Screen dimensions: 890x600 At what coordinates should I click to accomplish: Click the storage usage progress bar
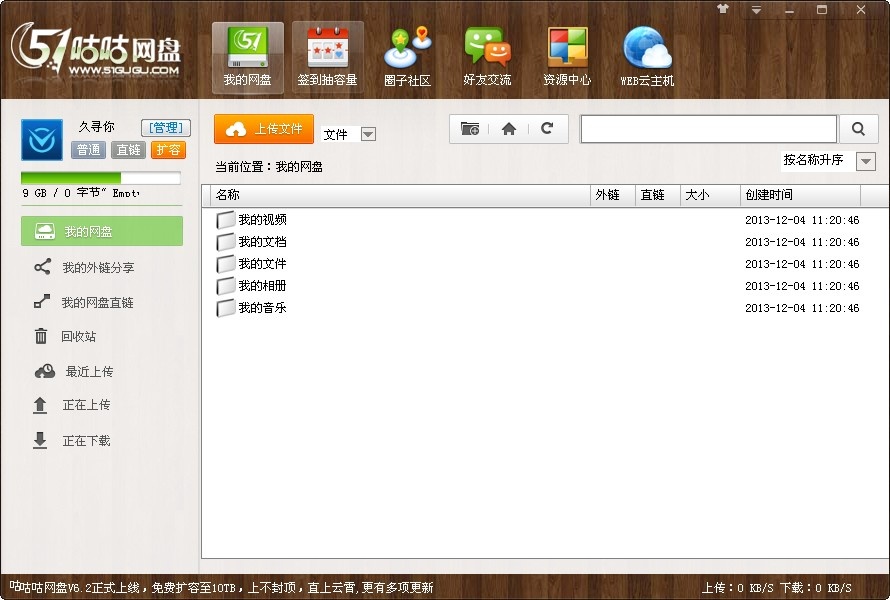click(x=100, y=178)
